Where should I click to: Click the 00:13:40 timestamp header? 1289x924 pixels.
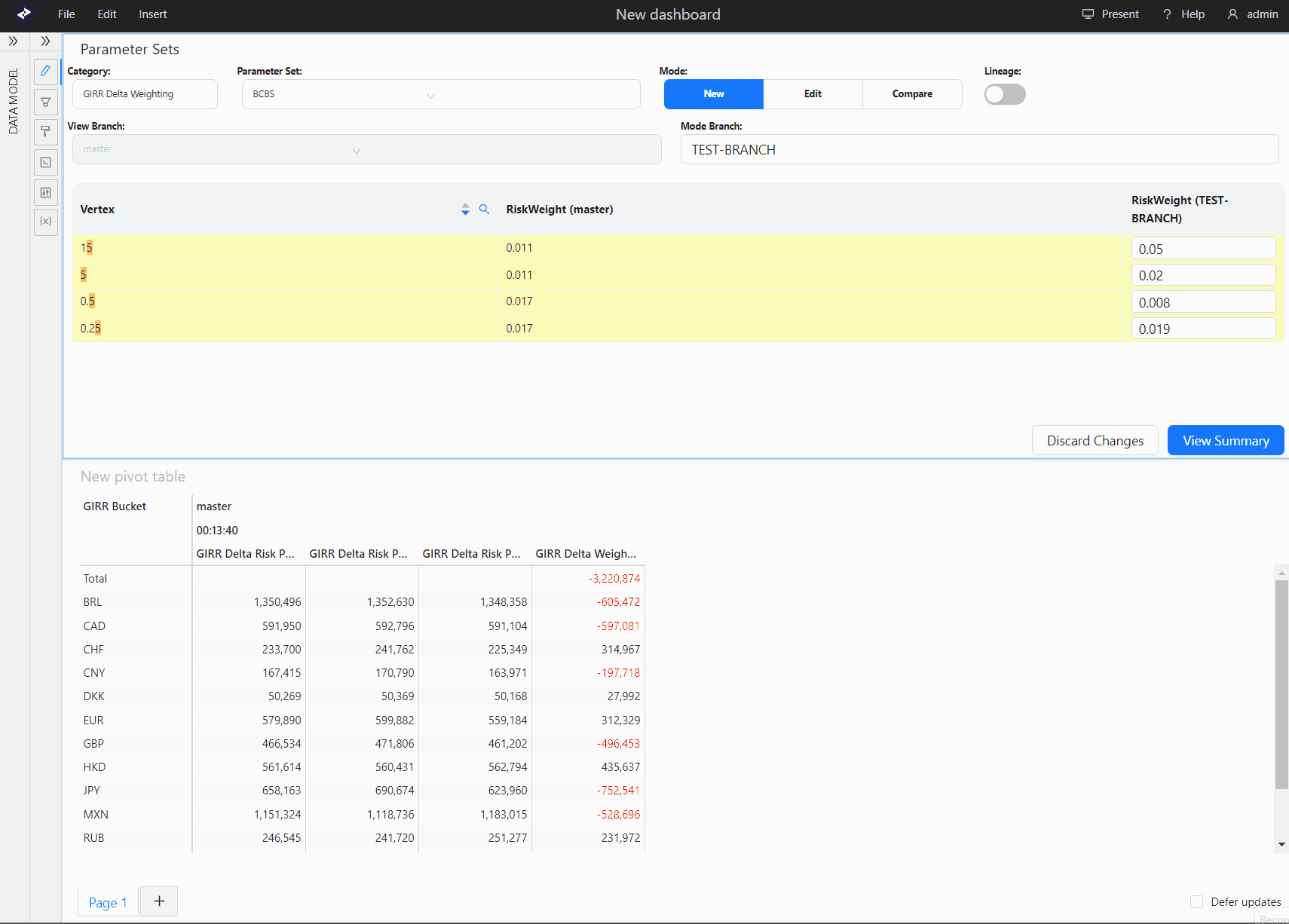[217, 531]
